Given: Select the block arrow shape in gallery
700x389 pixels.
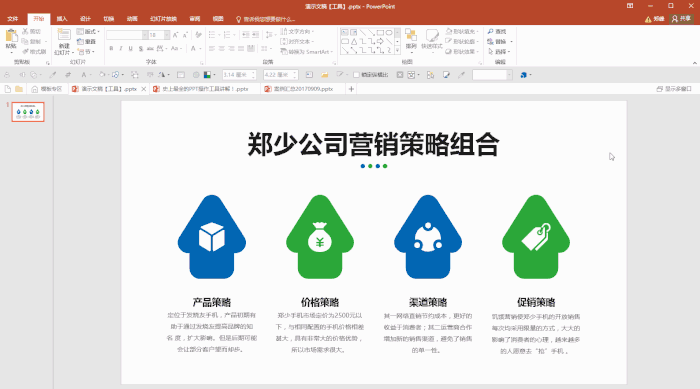Looking at the screenshot, I should click(380, 42).
